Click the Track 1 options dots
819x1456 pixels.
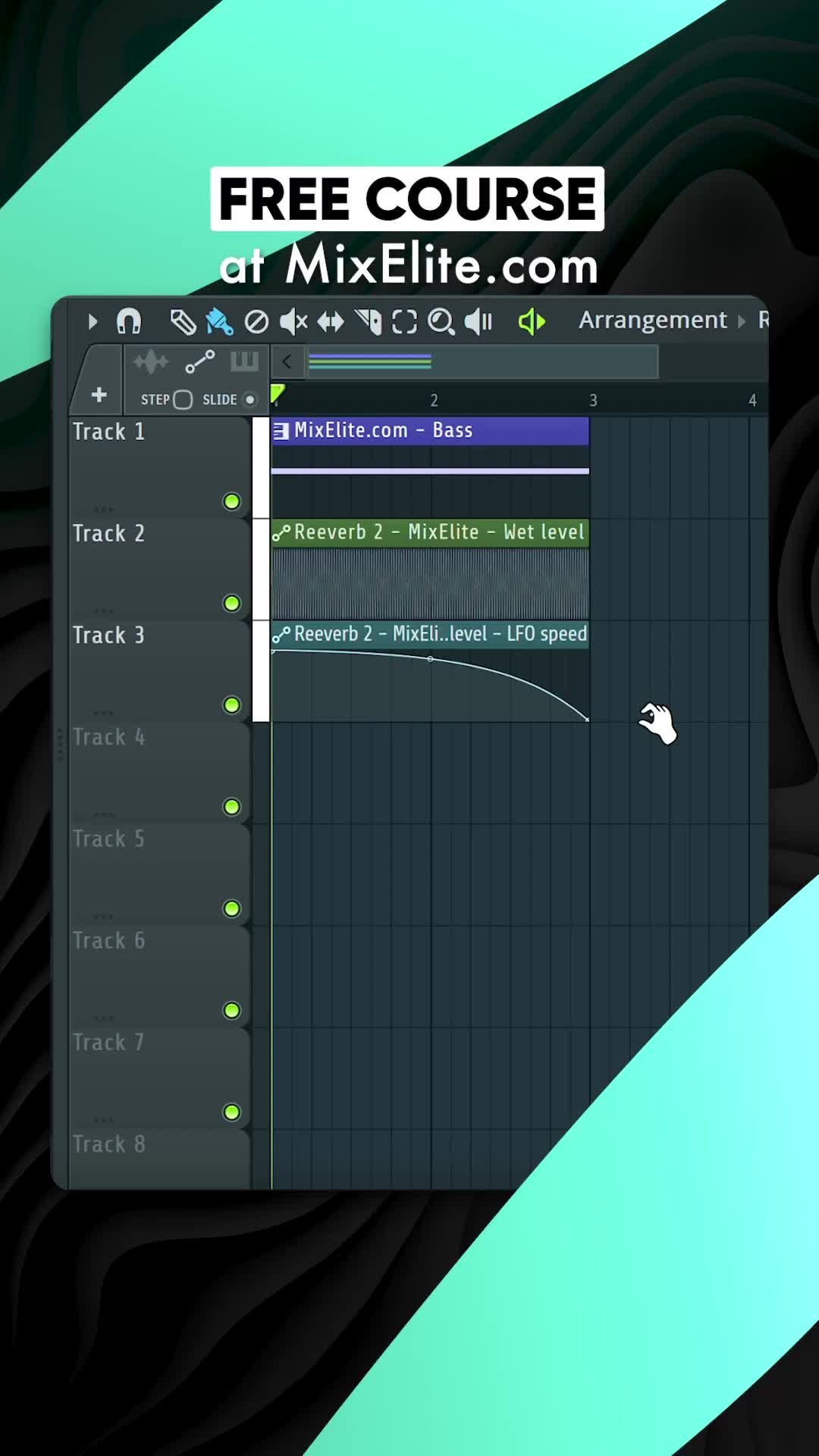(x=104, y=509)
